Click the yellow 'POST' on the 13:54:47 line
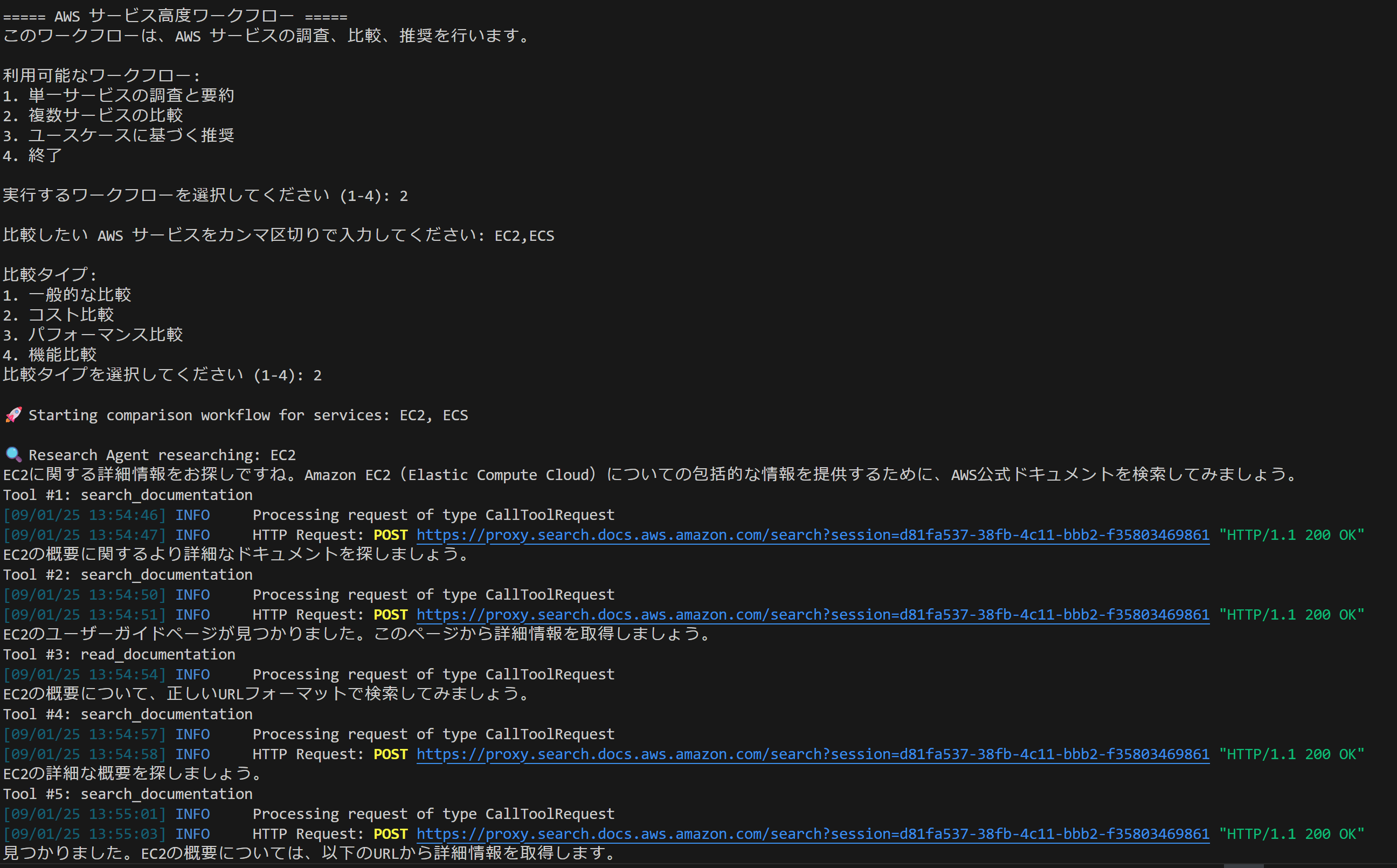Image resolution: width=1397 pixels, height=868 pixels. [390, 535]
